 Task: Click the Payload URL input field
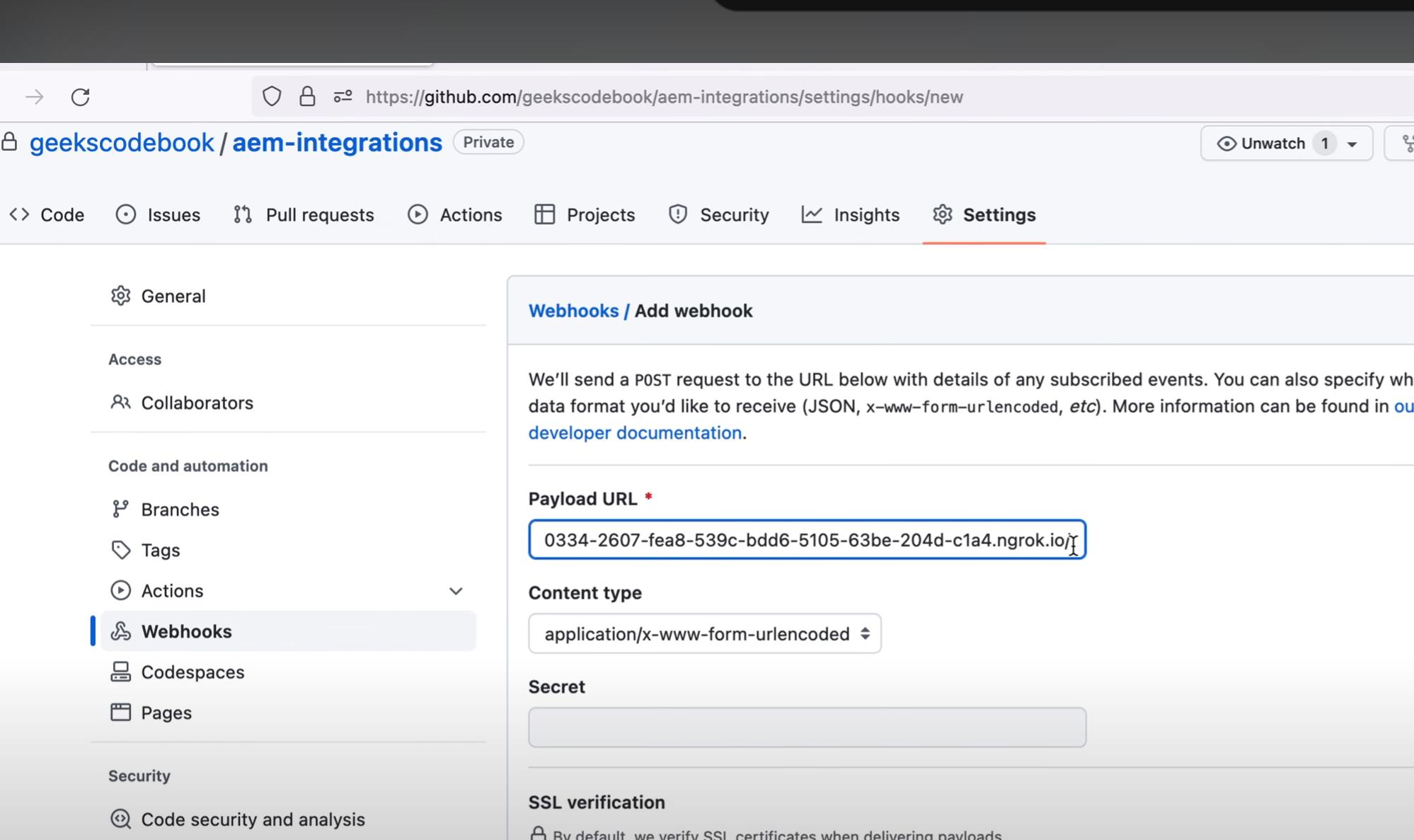point(807,540)
